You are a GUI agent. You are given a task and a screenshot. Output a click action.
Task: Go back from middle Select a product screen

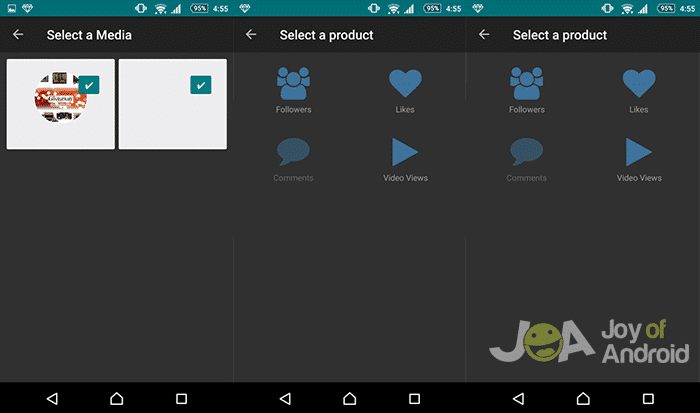[x=251, y=34]
